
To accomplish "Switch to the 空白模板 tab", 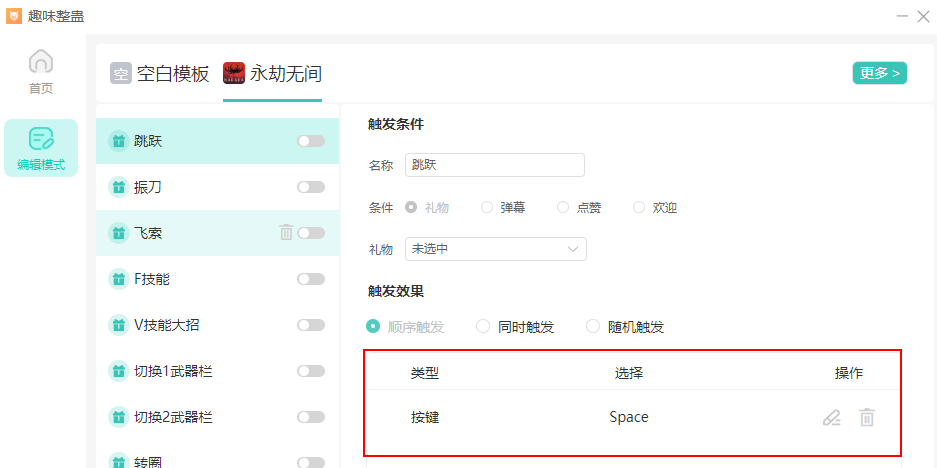I will (173, 74).
